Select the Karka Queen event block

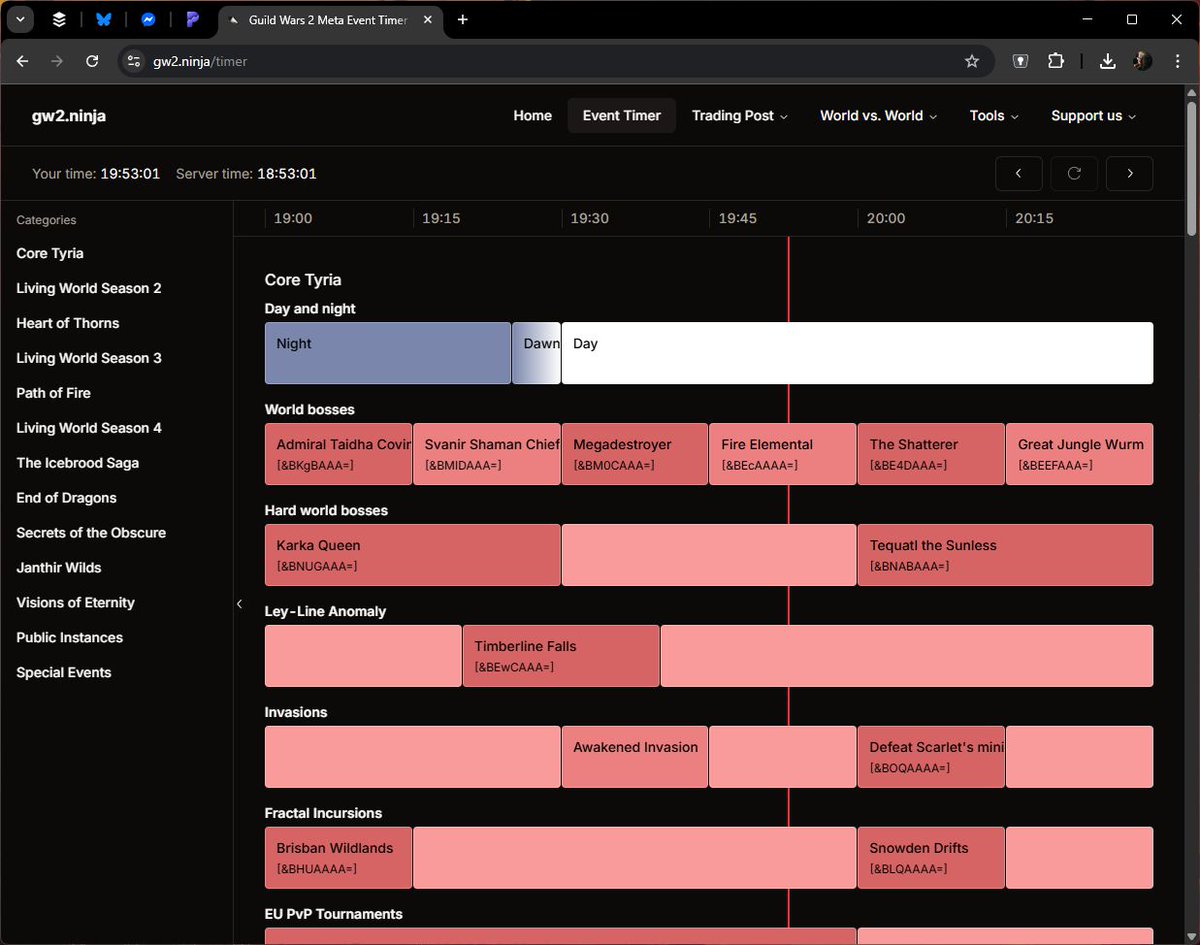coord(413,555)
